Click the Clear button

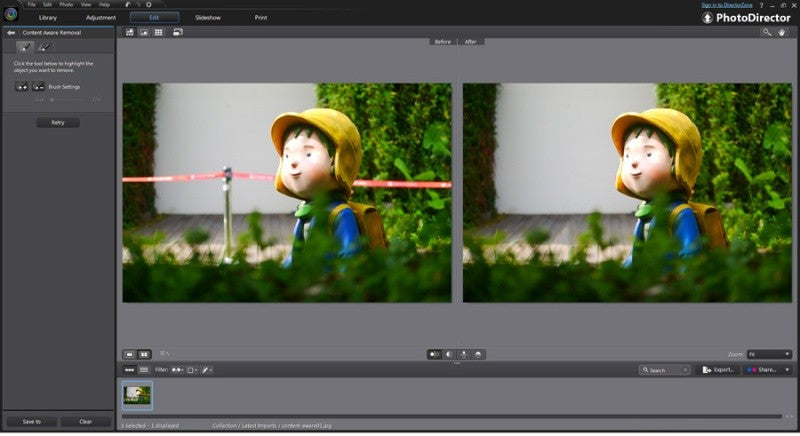click(86, 422)
